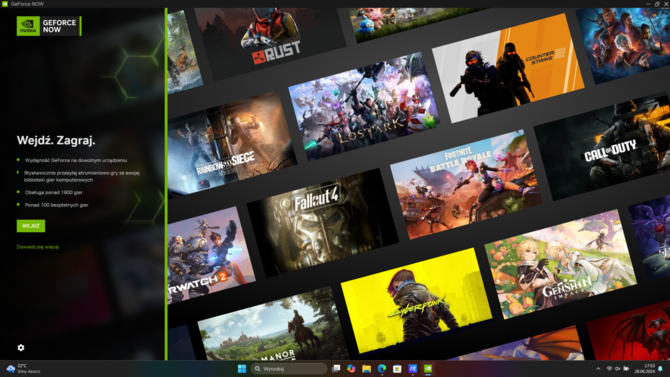Focus the Wyszukaj taskbar search box
The width and height of the screenshot is (670, 377).
[x=289, y=368]
